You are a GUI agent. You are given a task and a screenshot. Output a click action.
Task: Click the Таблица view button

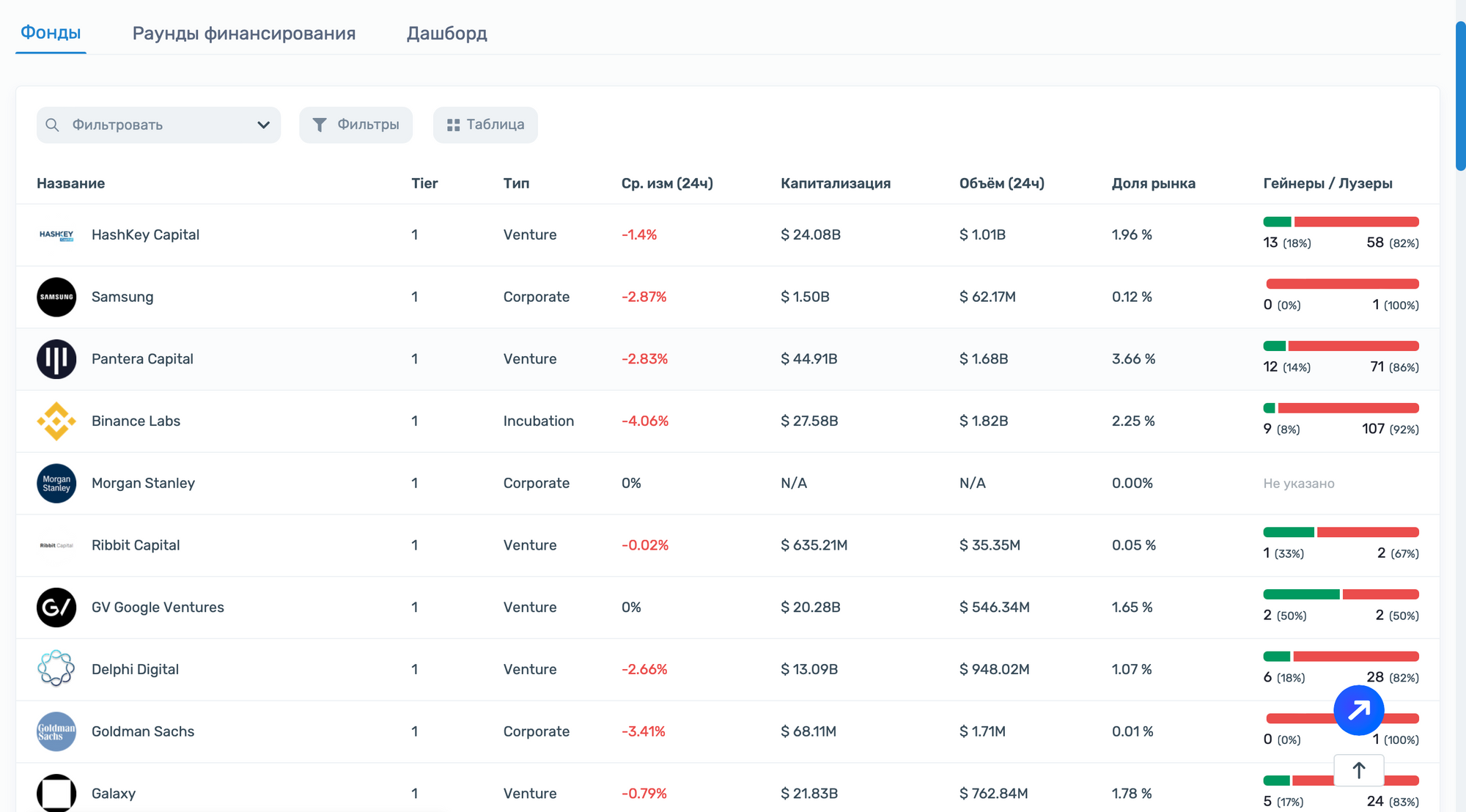tap(485, 125)
